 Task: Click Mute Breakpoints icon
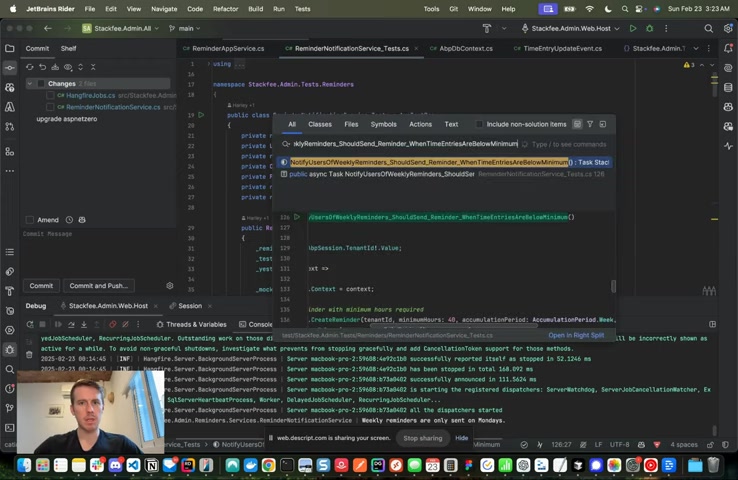[x=125, y=324]
